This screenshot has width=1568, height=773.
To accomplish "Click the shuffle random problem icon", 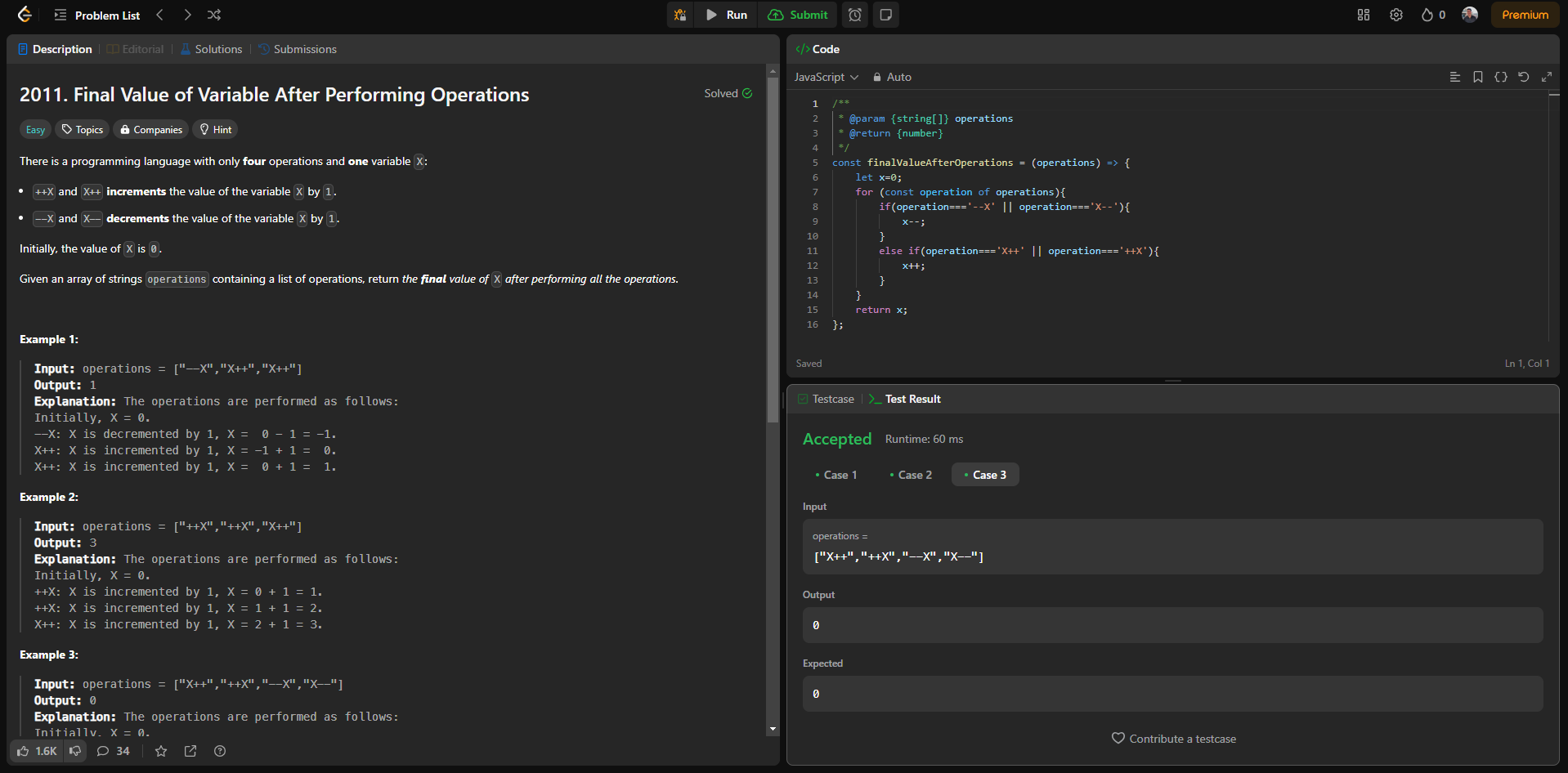I will 214,15.
